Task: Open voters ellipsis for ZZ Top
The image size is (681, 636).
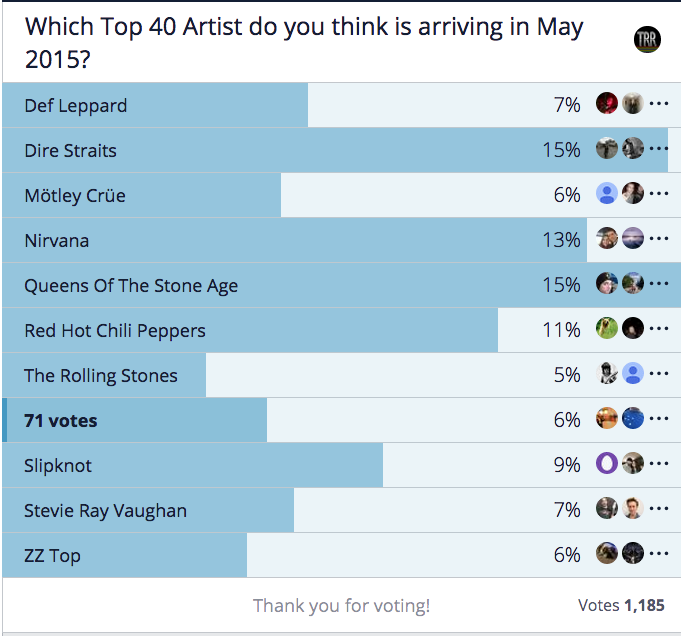Action: coord(659,553)
